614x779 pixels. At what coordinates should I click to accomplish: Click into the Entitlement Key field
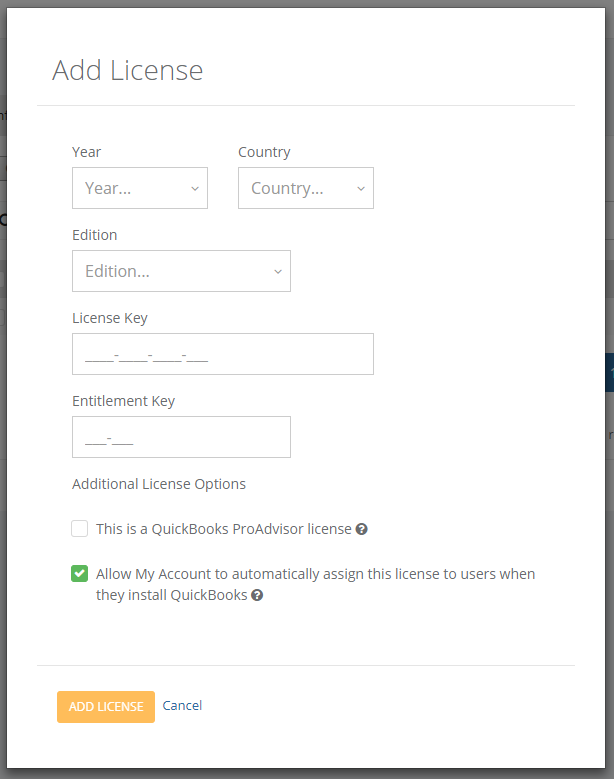[181, 437]
